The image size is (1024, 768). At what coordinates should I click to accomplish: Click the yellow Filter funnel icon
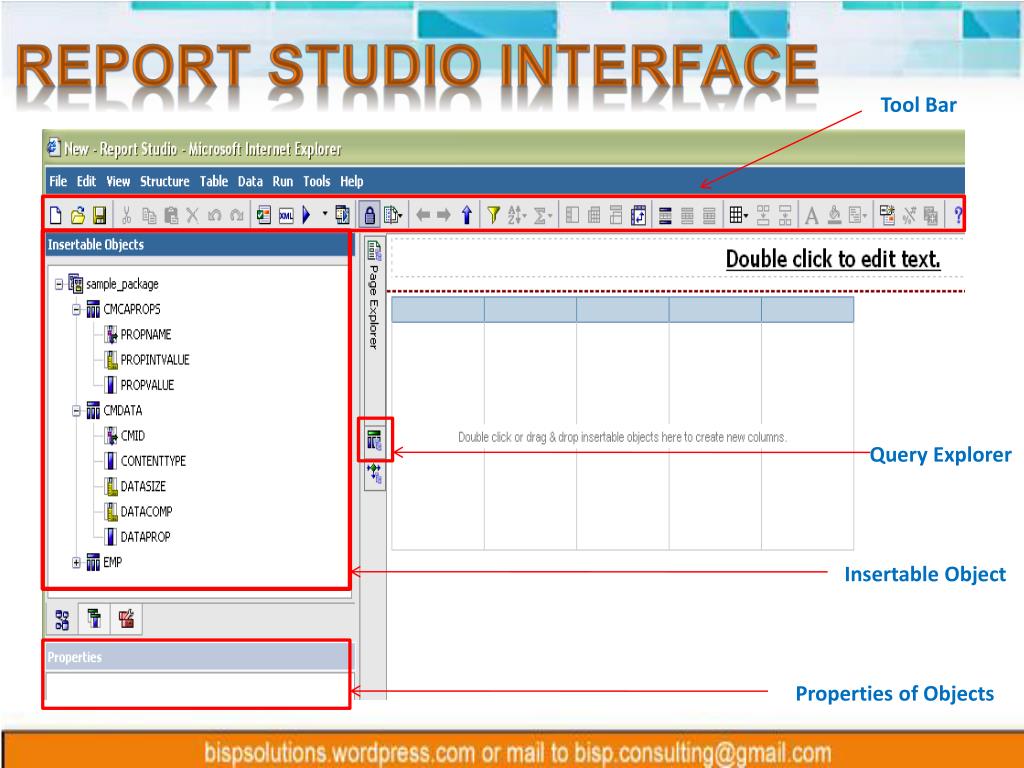494,214
